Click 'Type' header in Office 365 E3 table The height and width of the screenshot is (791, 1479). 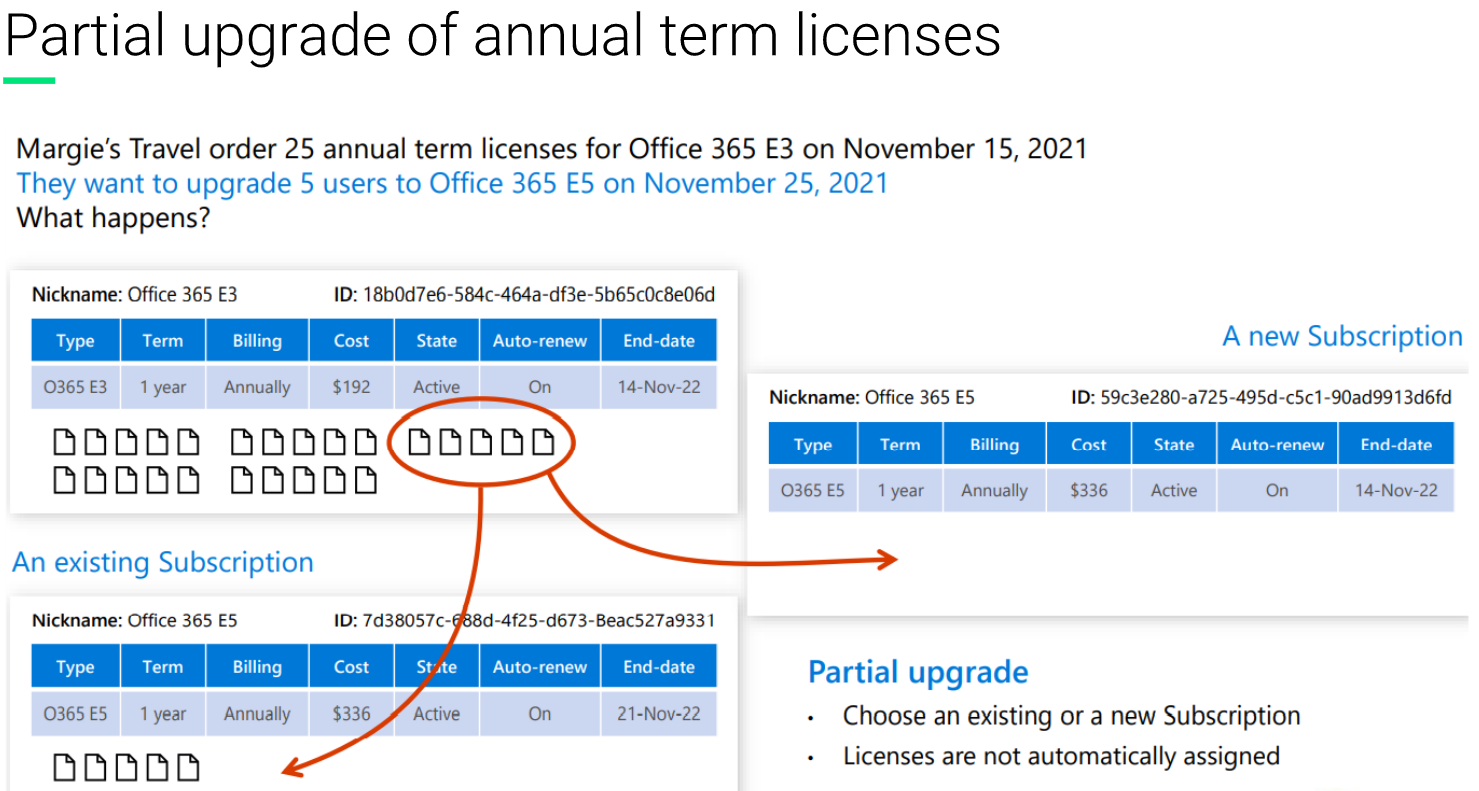pos(75,340)
